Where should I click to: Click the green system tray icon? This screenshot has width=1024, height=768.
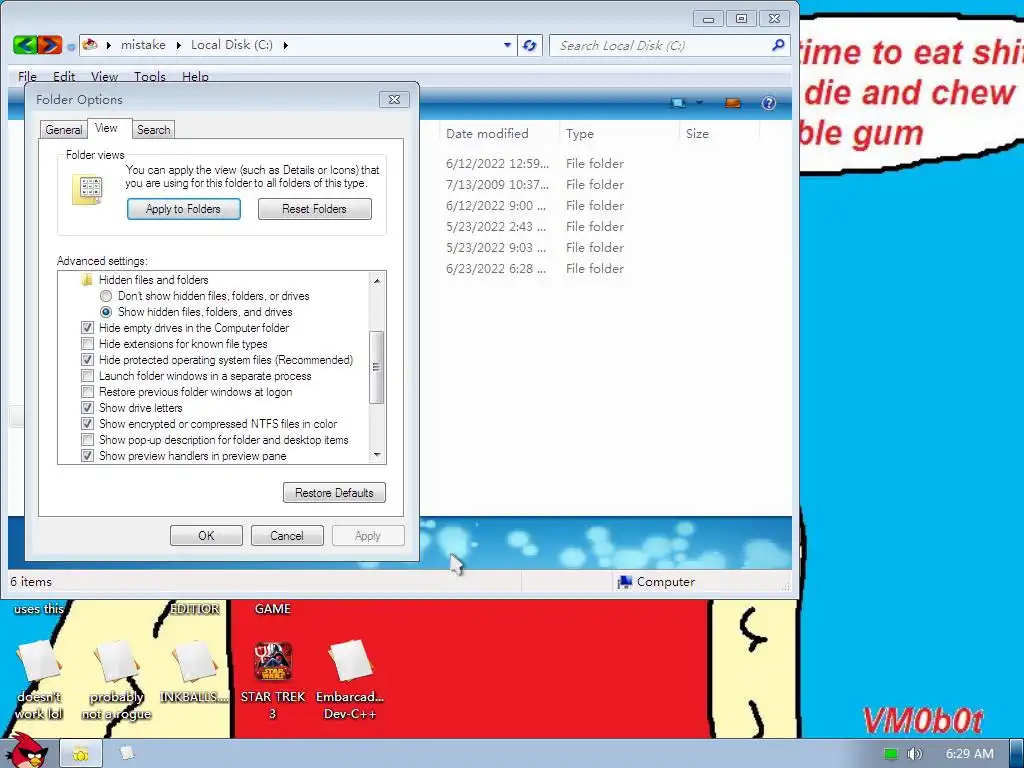(x=891, y=754)
